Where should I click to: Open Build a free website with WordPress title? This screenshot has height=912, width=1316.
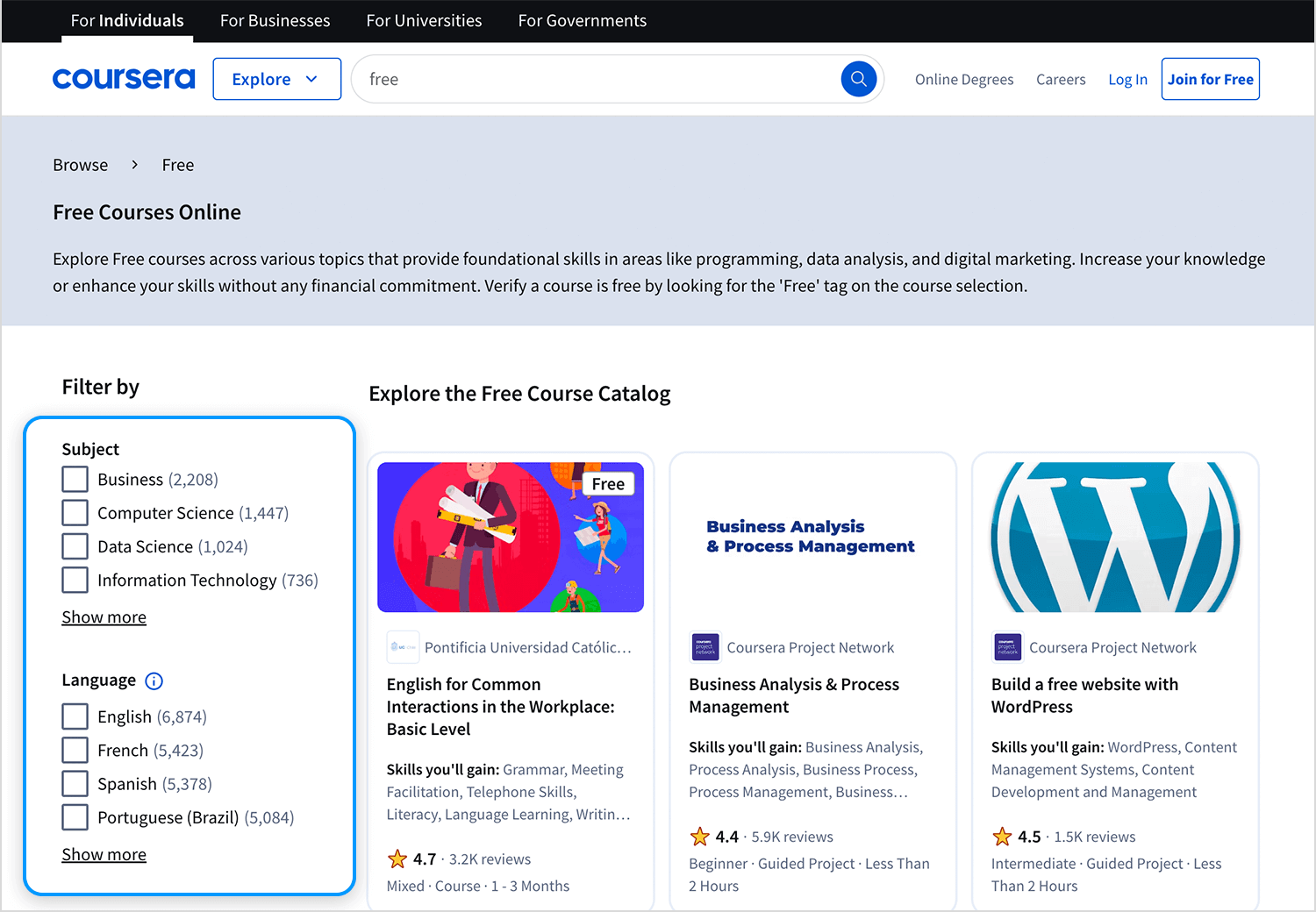pyautogui.click(x=1085, y=695)
